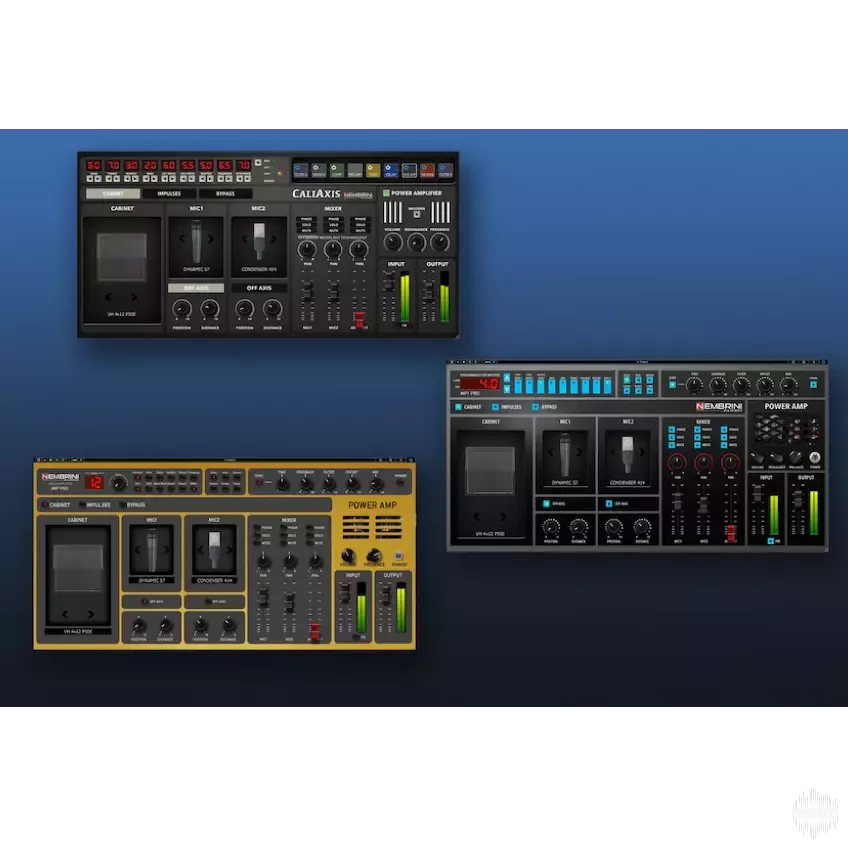Select next MIC1 microphone in CaliAxis
The image size is (848, 848).
point(211,238)
